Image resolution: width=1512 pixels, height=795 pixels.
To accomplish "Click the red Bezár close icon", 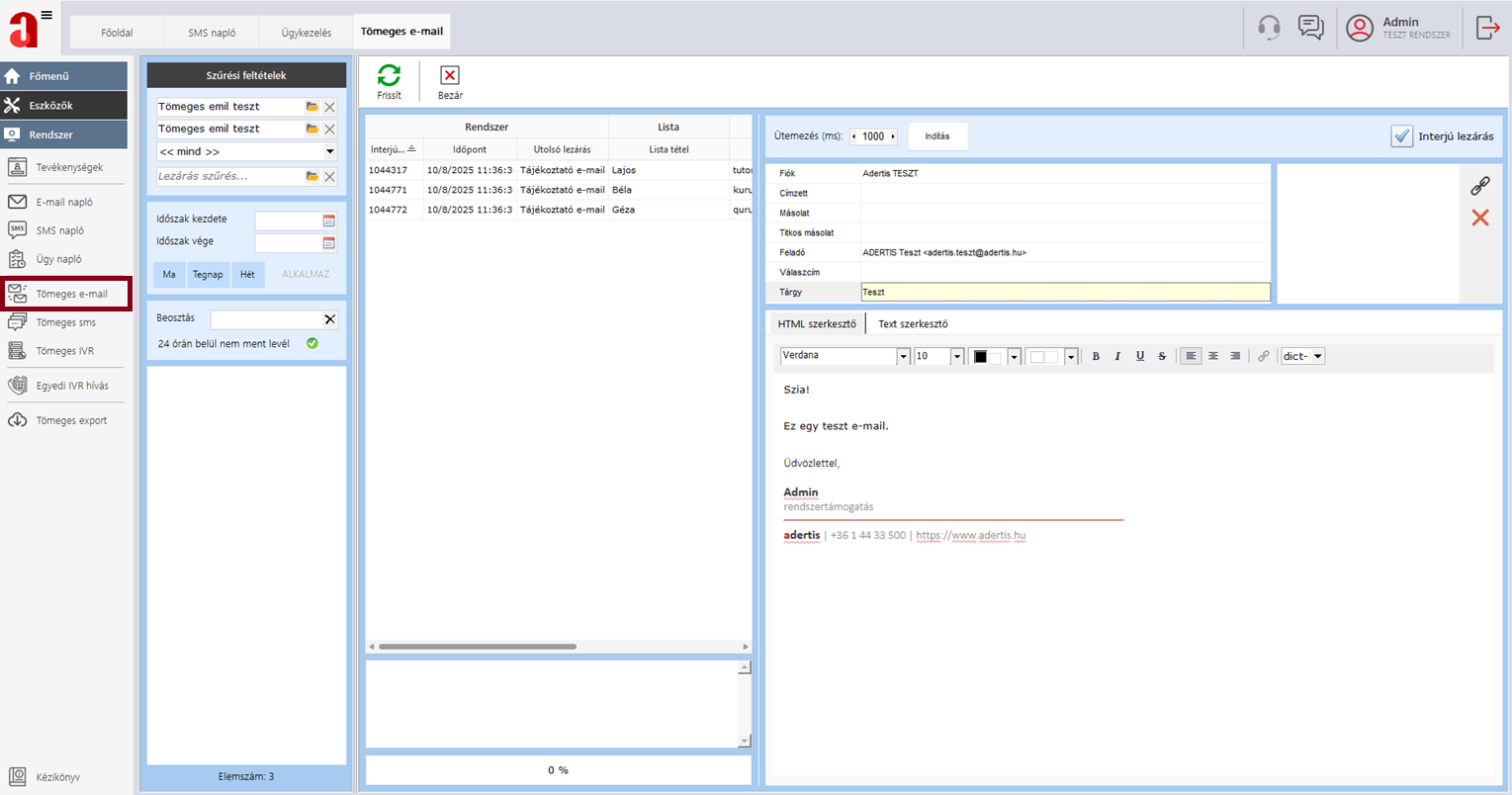I will (x=450, y=76).
